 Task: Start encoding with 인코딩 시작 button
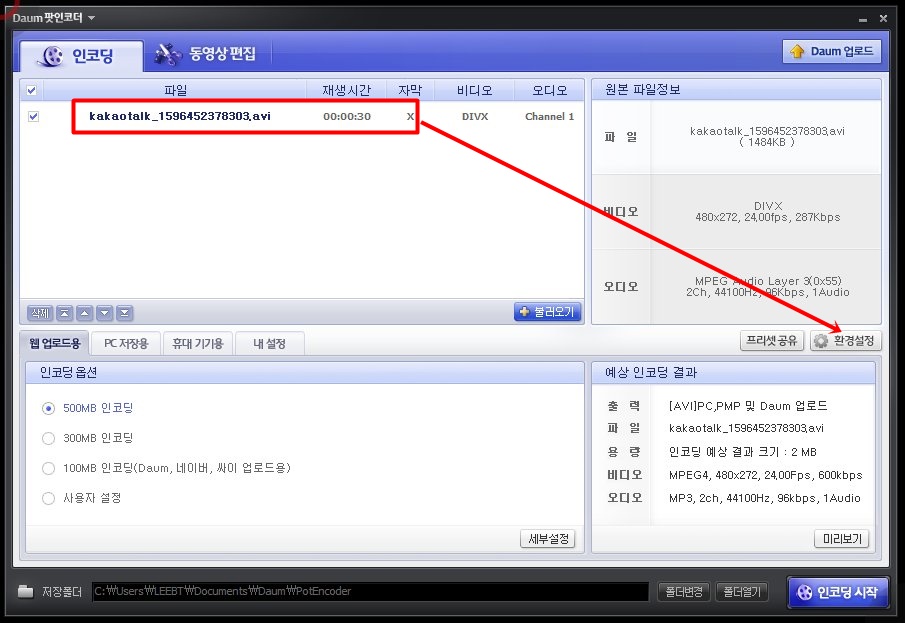[x=837, y=592]
